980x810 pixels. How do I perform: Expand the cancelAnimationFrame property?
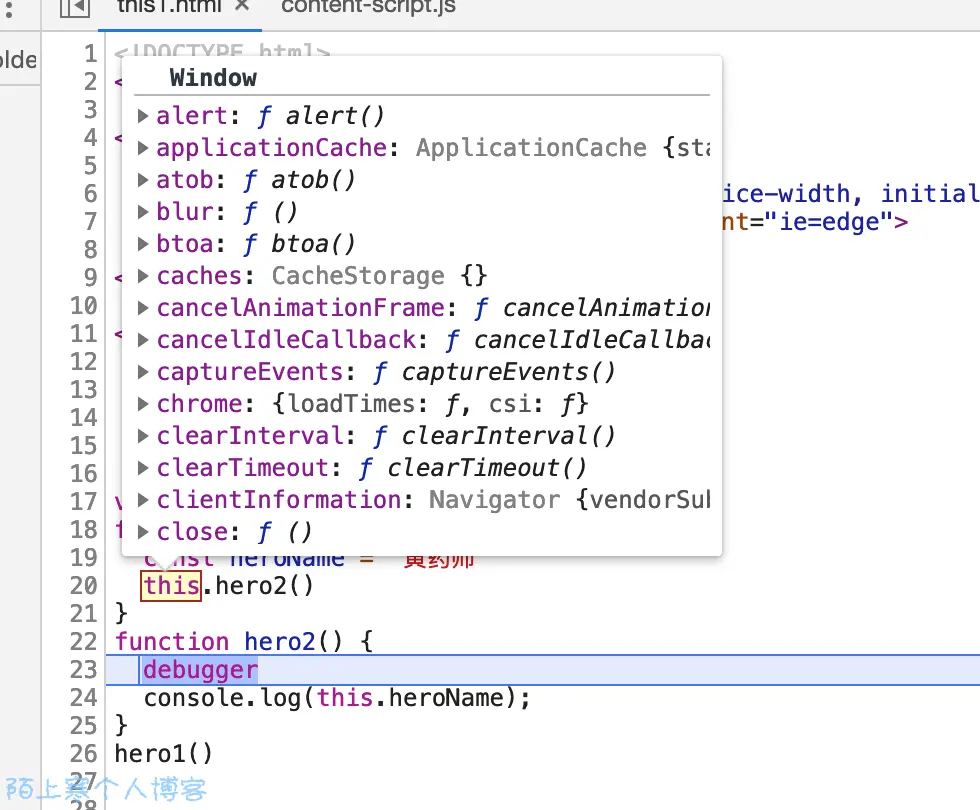coord(143,308)
